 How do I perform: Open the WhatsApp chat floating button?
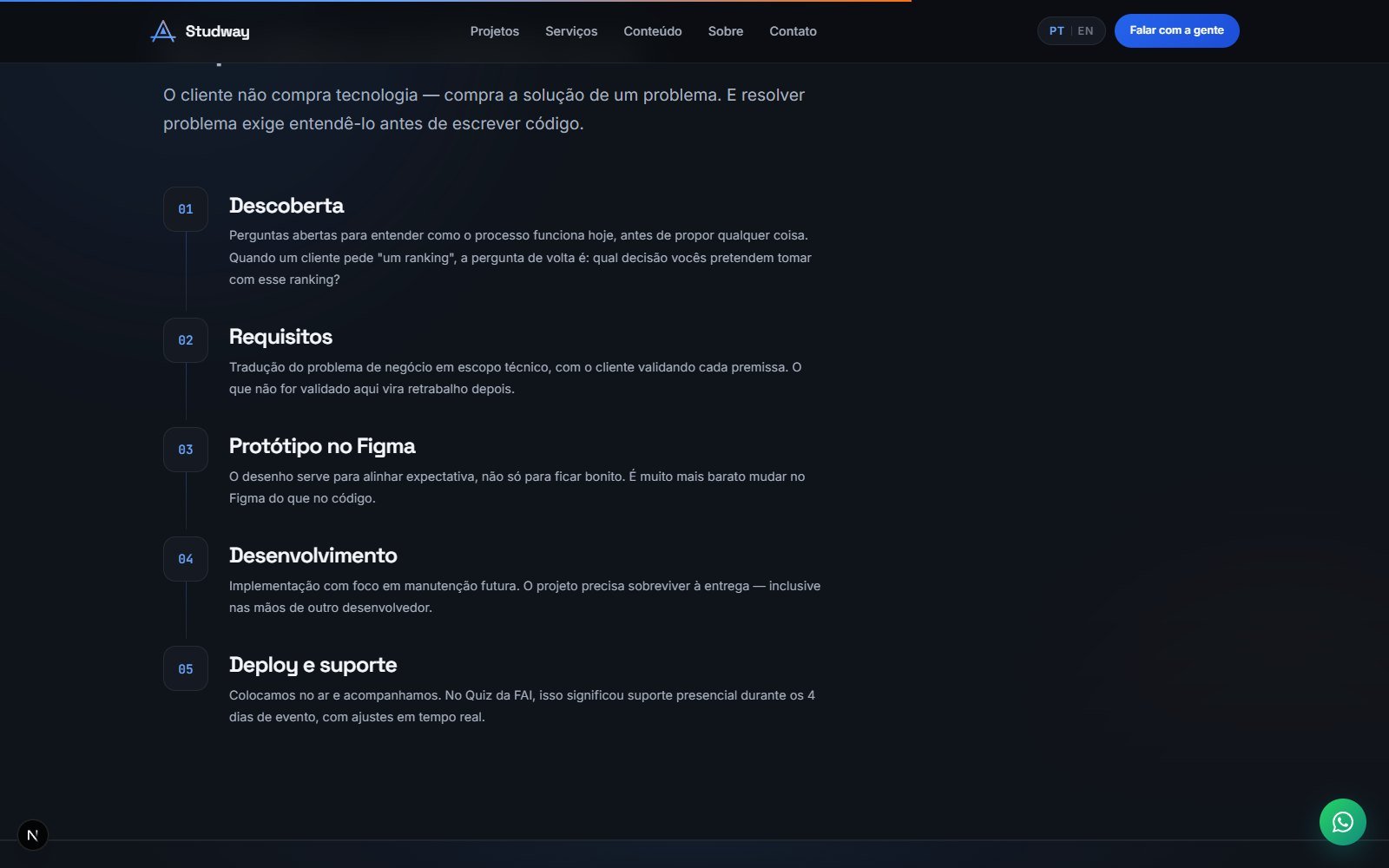(x=1342, y=822)
